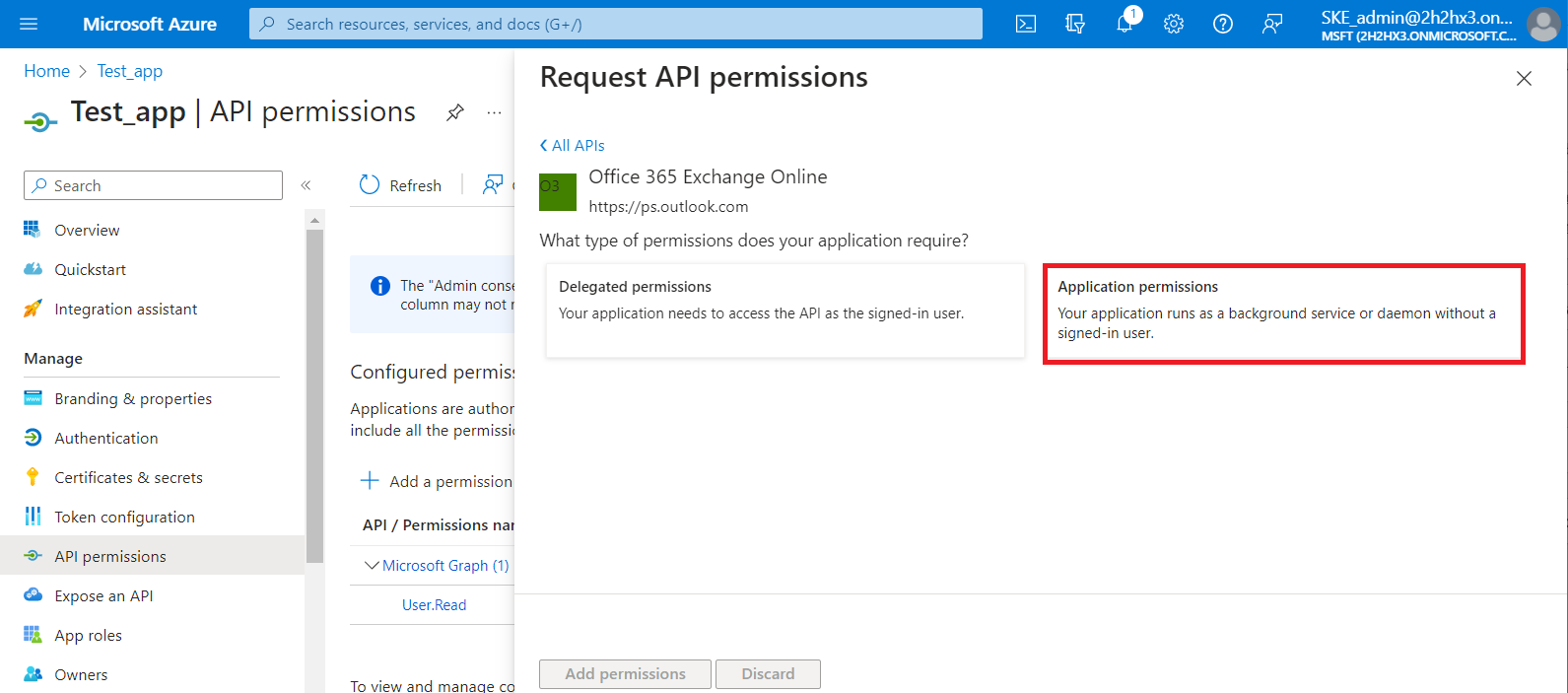
Task: Close the Request API permissions panel
Action: [x=1524, y=78]
